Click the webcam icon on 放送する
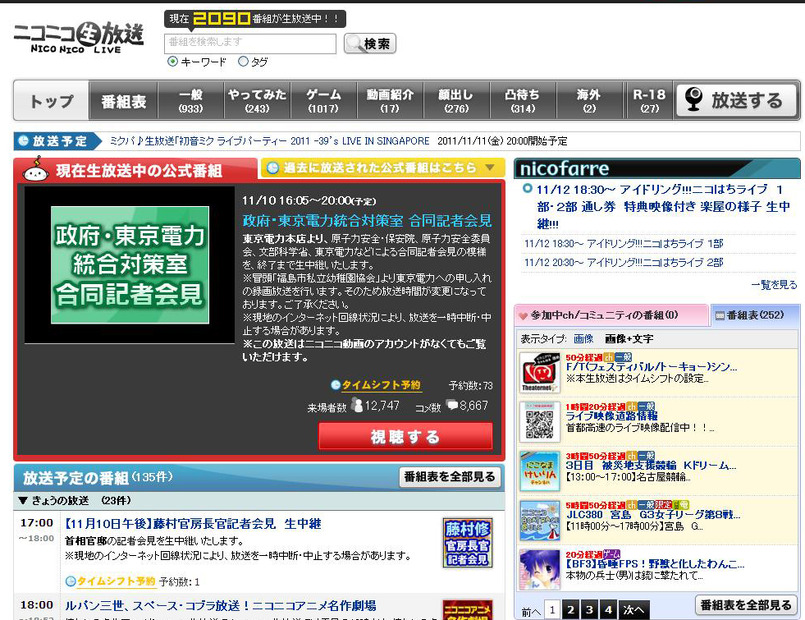The height and width of the screenshot is (620, 805). point(694,99)
